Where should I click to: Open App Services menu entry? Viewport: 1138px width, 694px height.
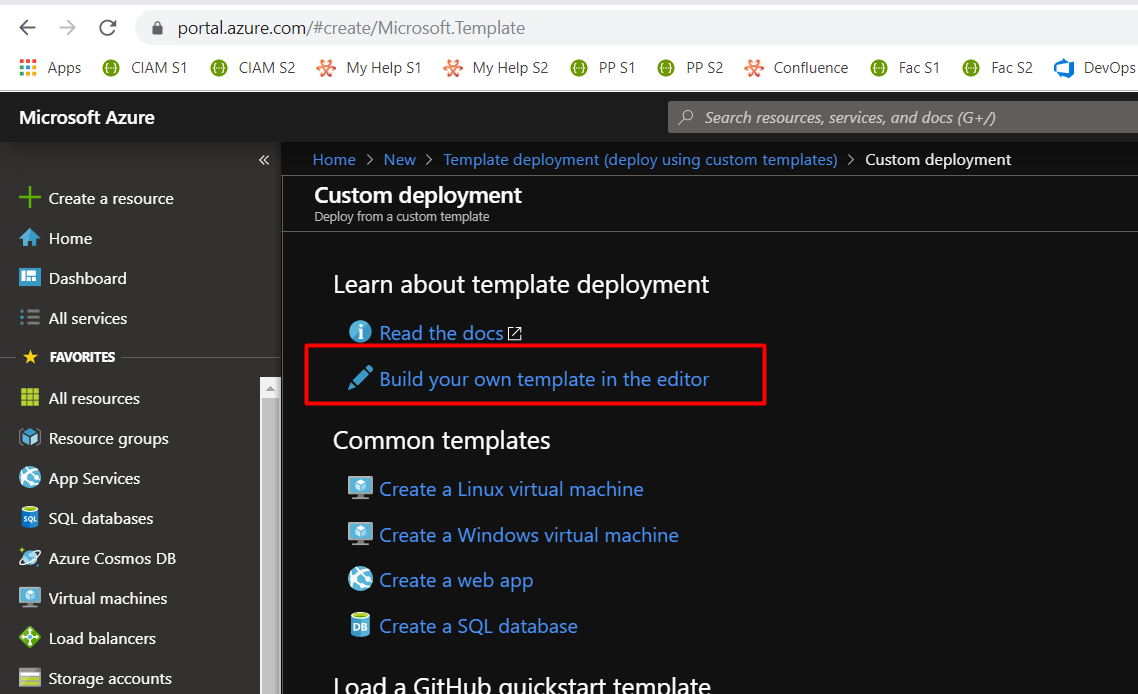(94, 478)
